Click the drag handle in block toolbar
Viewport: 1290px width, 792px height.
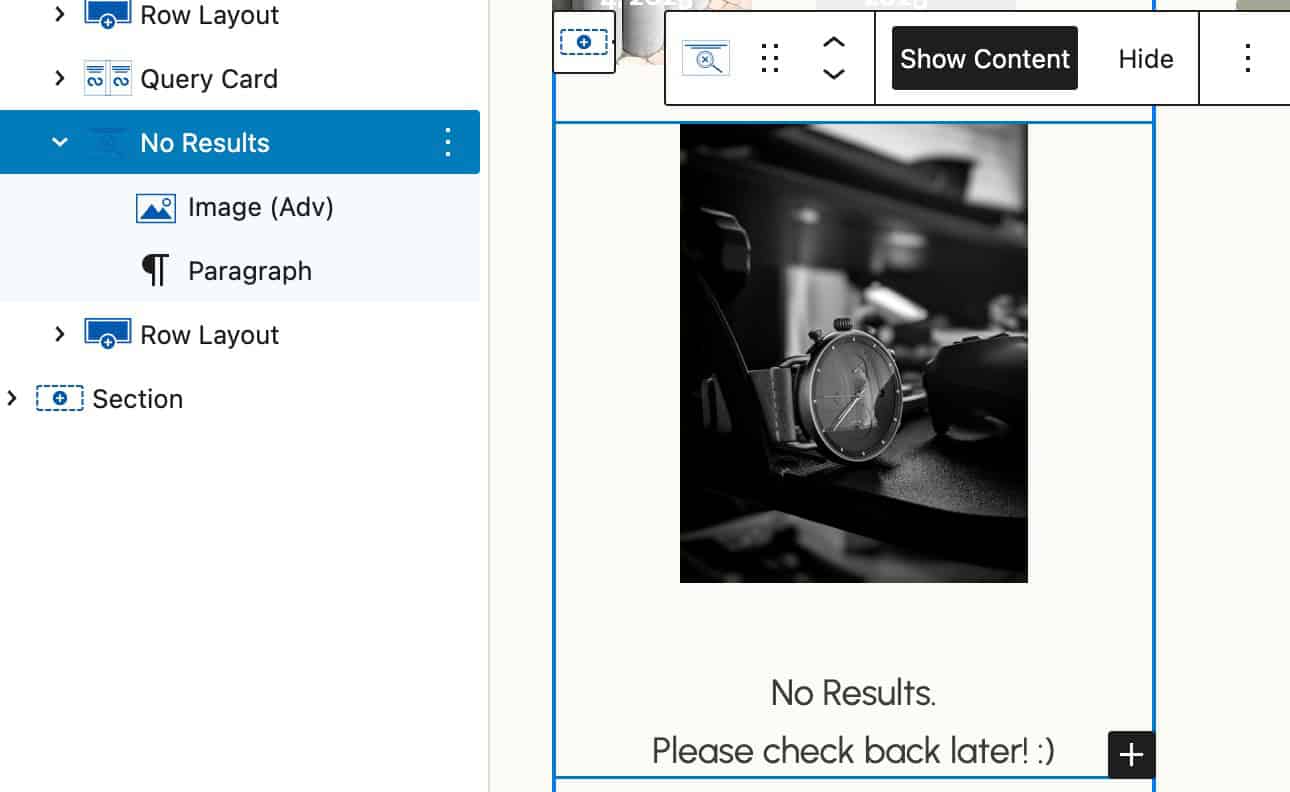pos(769,59)
